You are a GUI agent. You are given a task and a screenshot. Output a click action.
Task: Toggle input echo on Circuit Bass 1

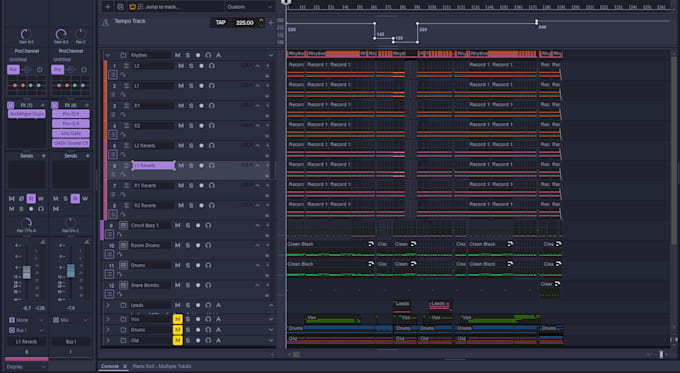click(x=208, y=226)
